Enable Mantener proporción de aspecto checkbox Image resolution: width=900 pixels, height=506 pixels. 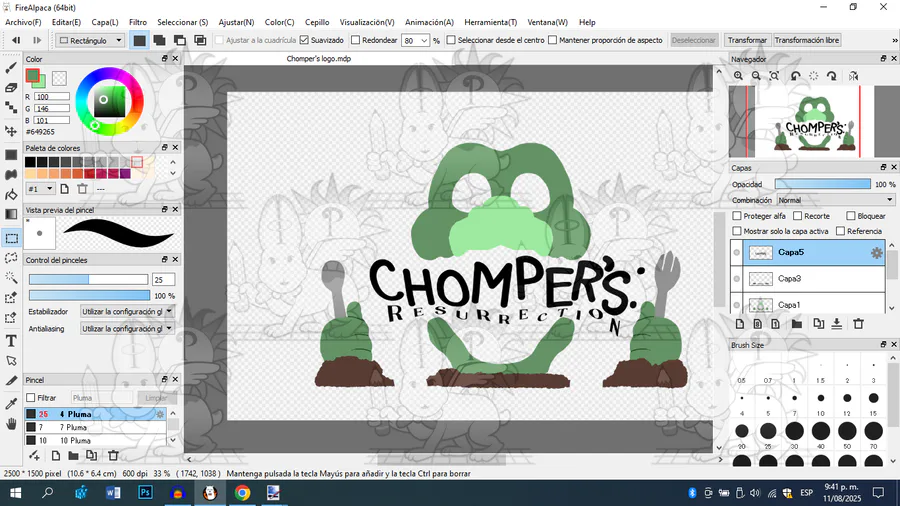[x=552, y=40]
